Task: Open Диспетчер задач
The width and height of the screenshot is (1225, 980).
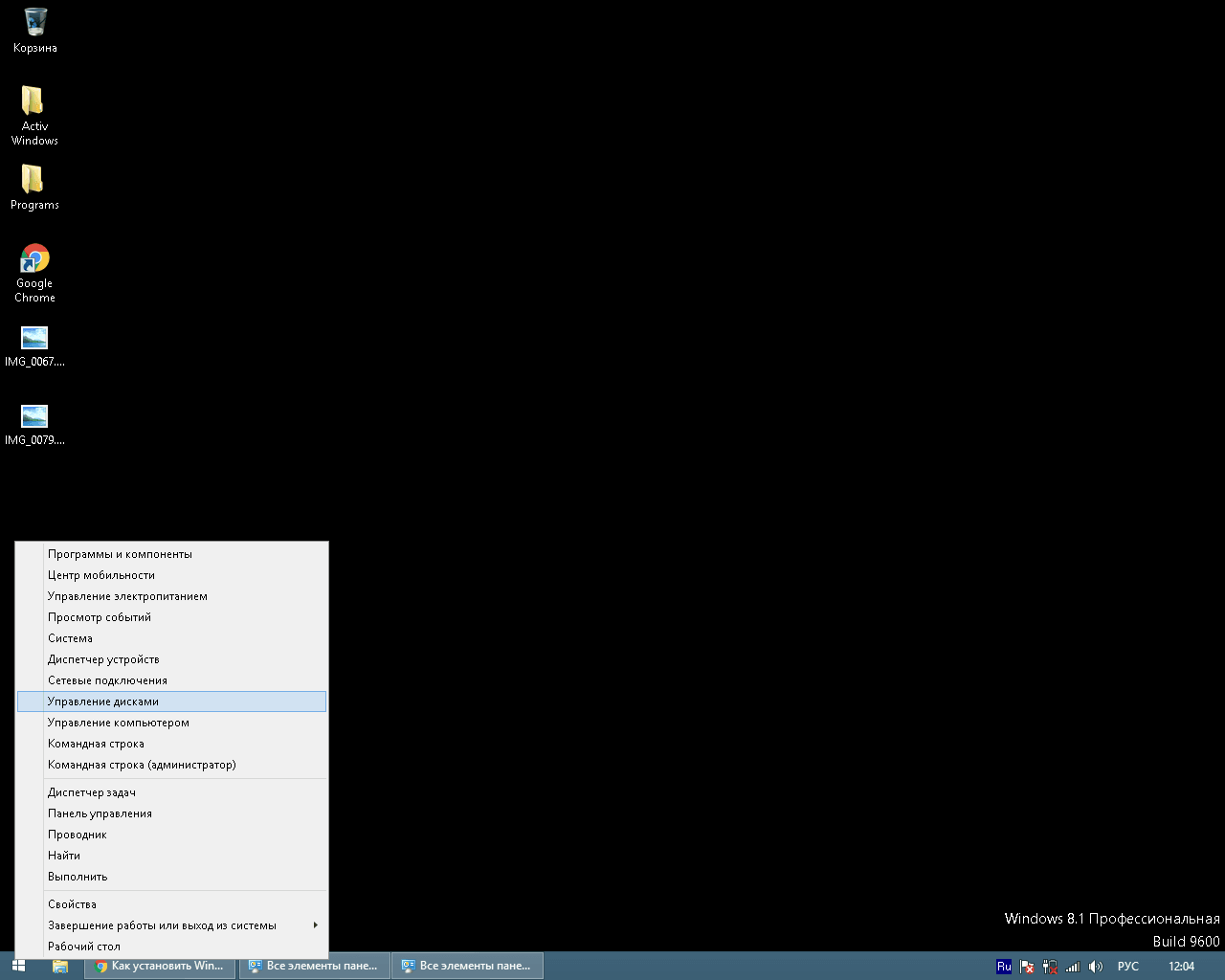Action: click(x=172, y=792)
